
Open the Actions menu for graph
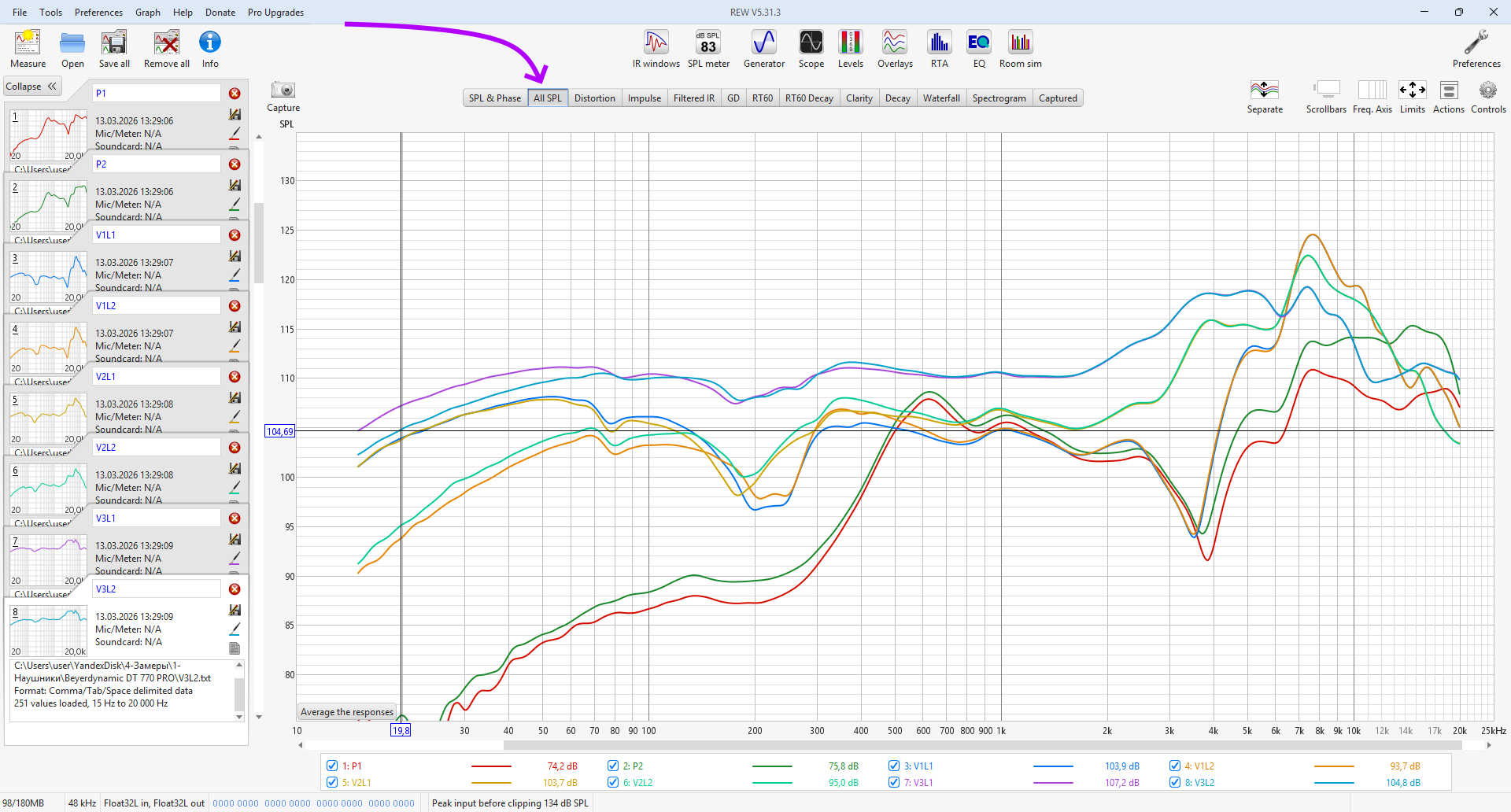[x=1448, y=96]
